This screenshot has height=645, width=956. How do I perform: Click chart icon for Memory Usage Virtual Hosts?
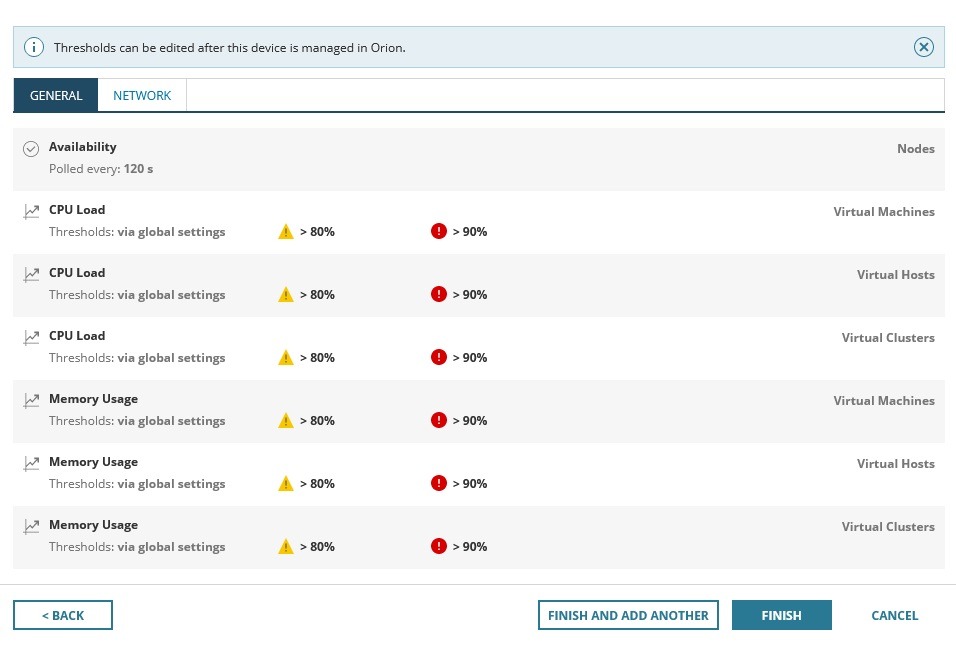click(x=31, y=463)
